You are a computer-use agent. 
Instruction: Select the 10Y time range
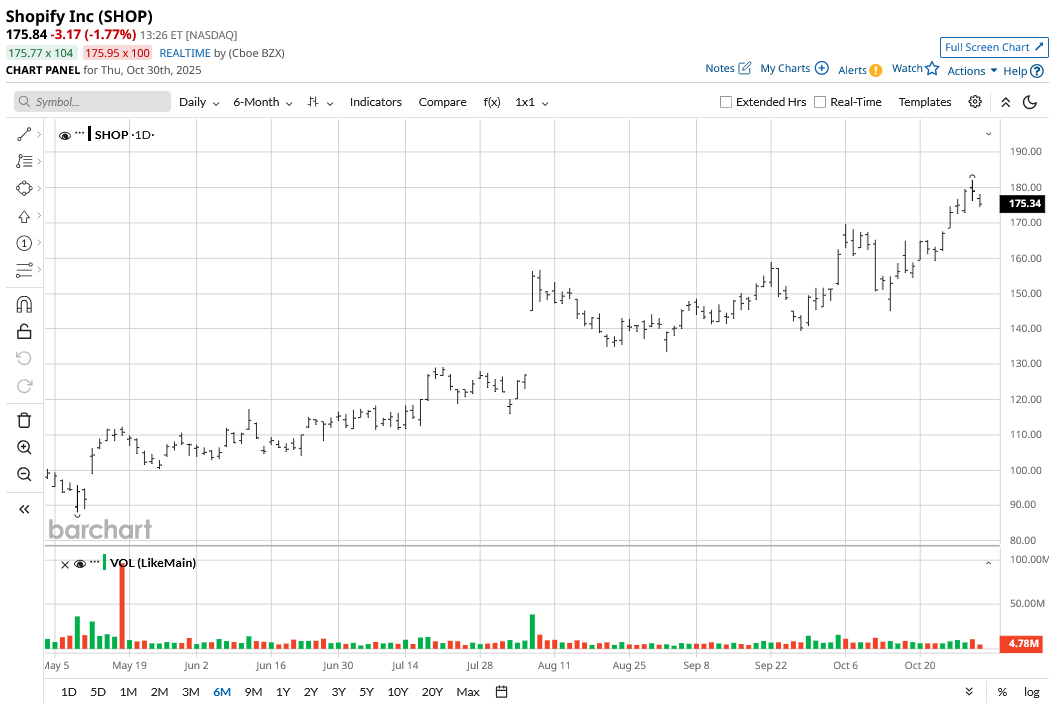397,692
